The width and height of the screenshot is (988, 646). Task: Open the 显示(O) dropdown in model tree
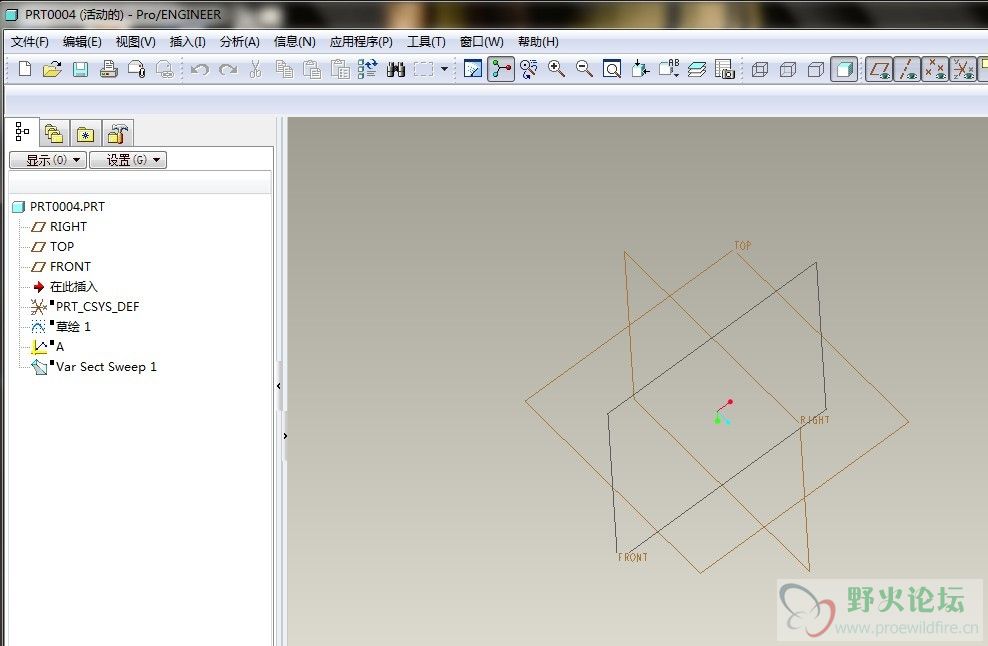point(48,160)
